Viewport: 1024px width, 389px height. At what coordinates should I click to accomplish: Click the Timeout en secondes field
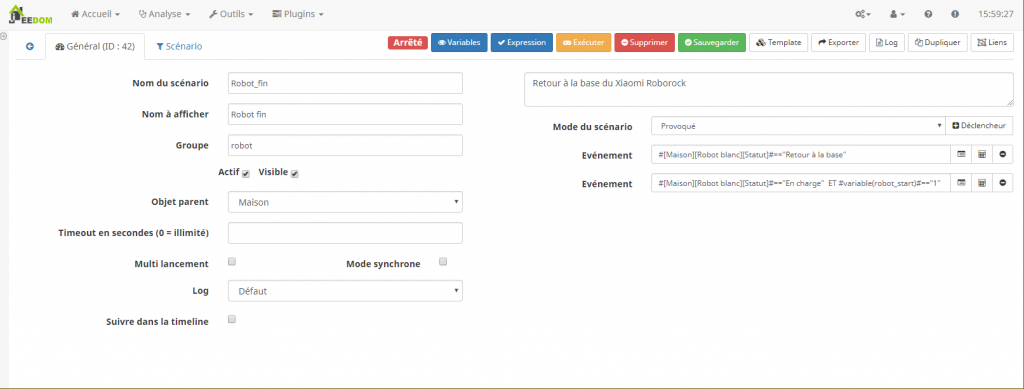pos(345,233)
